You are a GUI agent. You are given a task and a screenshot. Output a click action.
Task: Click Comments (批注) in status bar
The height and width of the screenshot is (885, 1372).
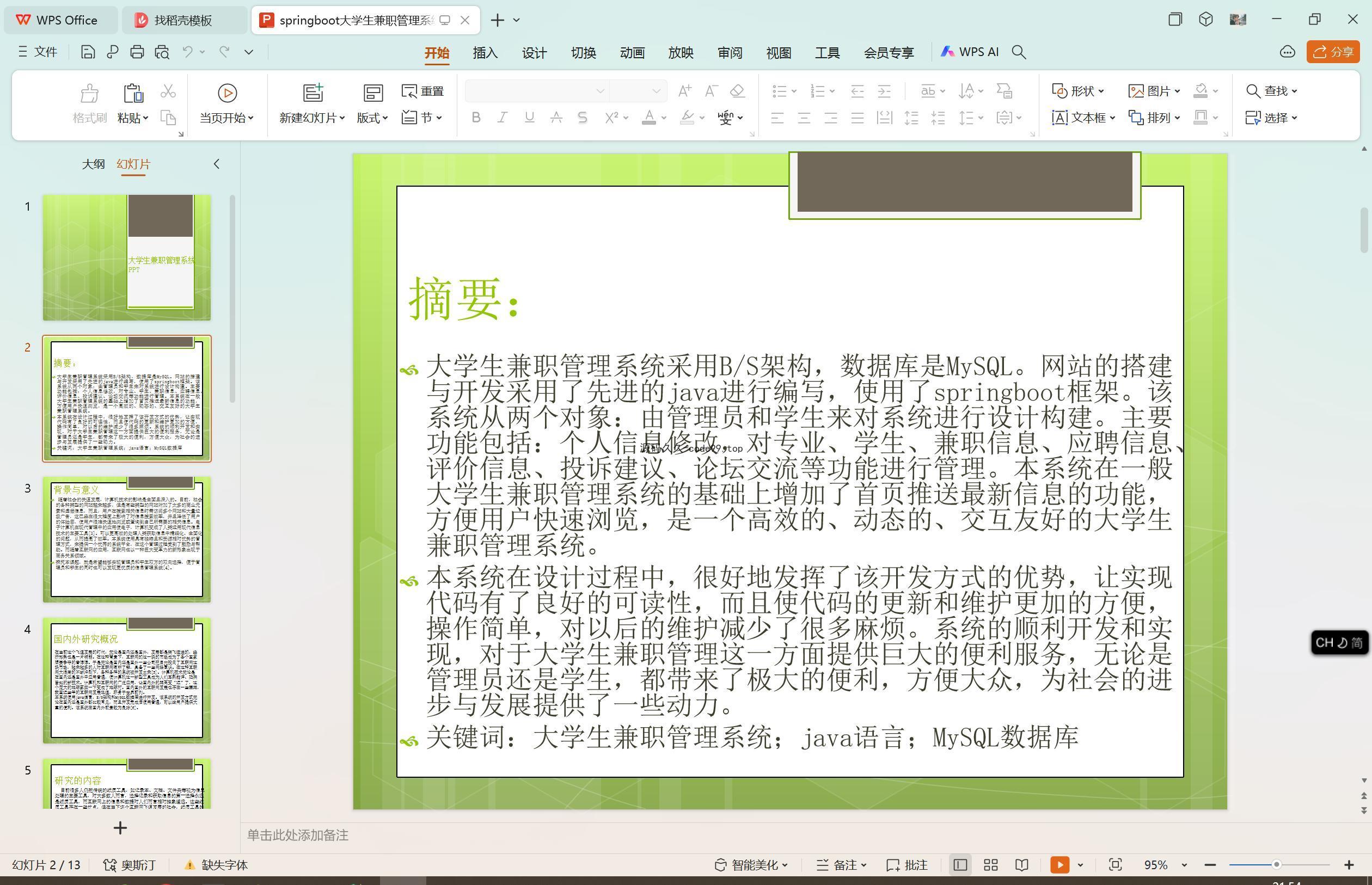click(907, 865)
